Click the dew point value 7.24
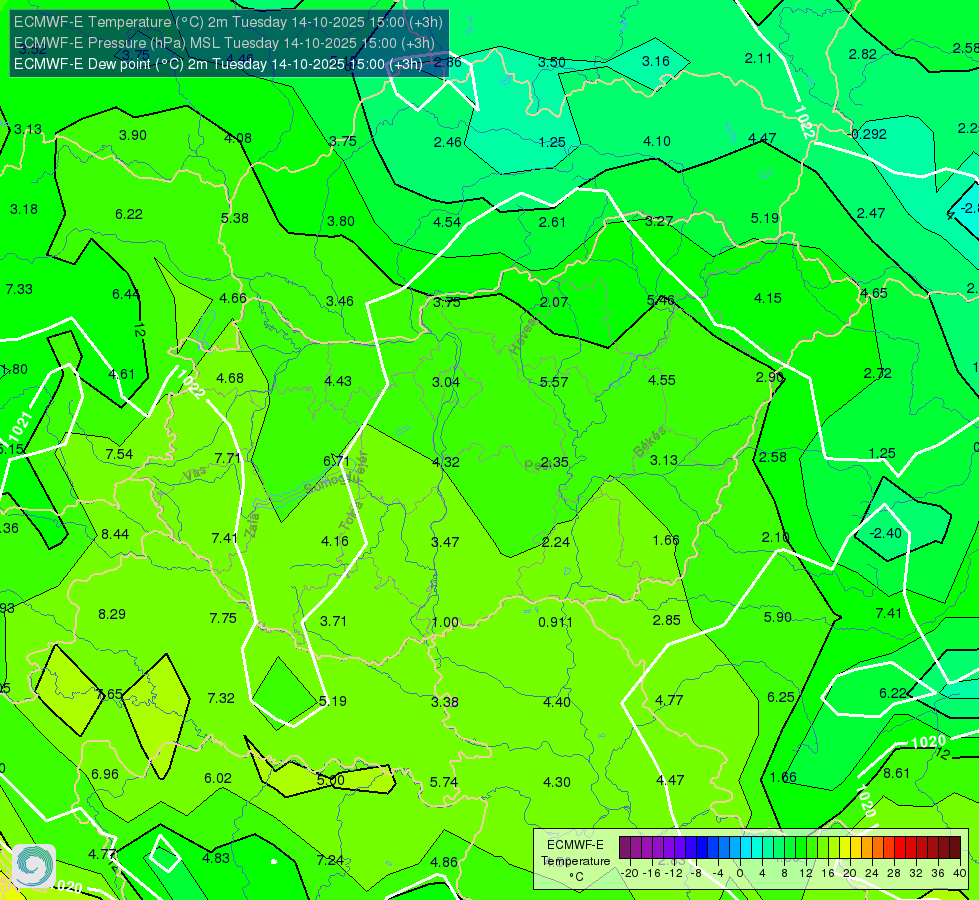This screenshot has width=979, height=900. pyautogui.click(x=330, y=860)
